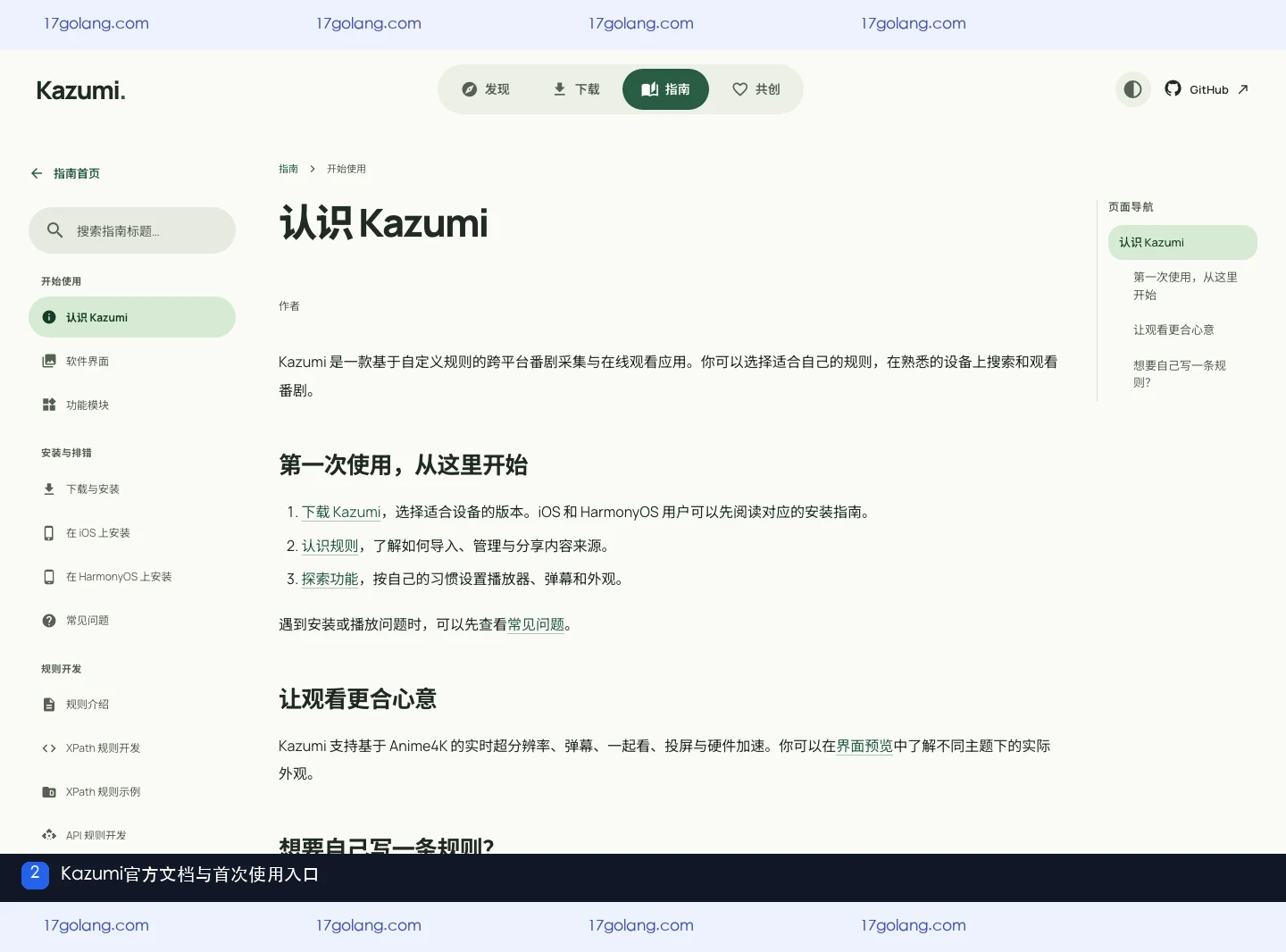Click the question mark icon beside 常见问题
The width and height of the screenshot is (1286, 952).
pyautogui.click(x=49, y=621)
